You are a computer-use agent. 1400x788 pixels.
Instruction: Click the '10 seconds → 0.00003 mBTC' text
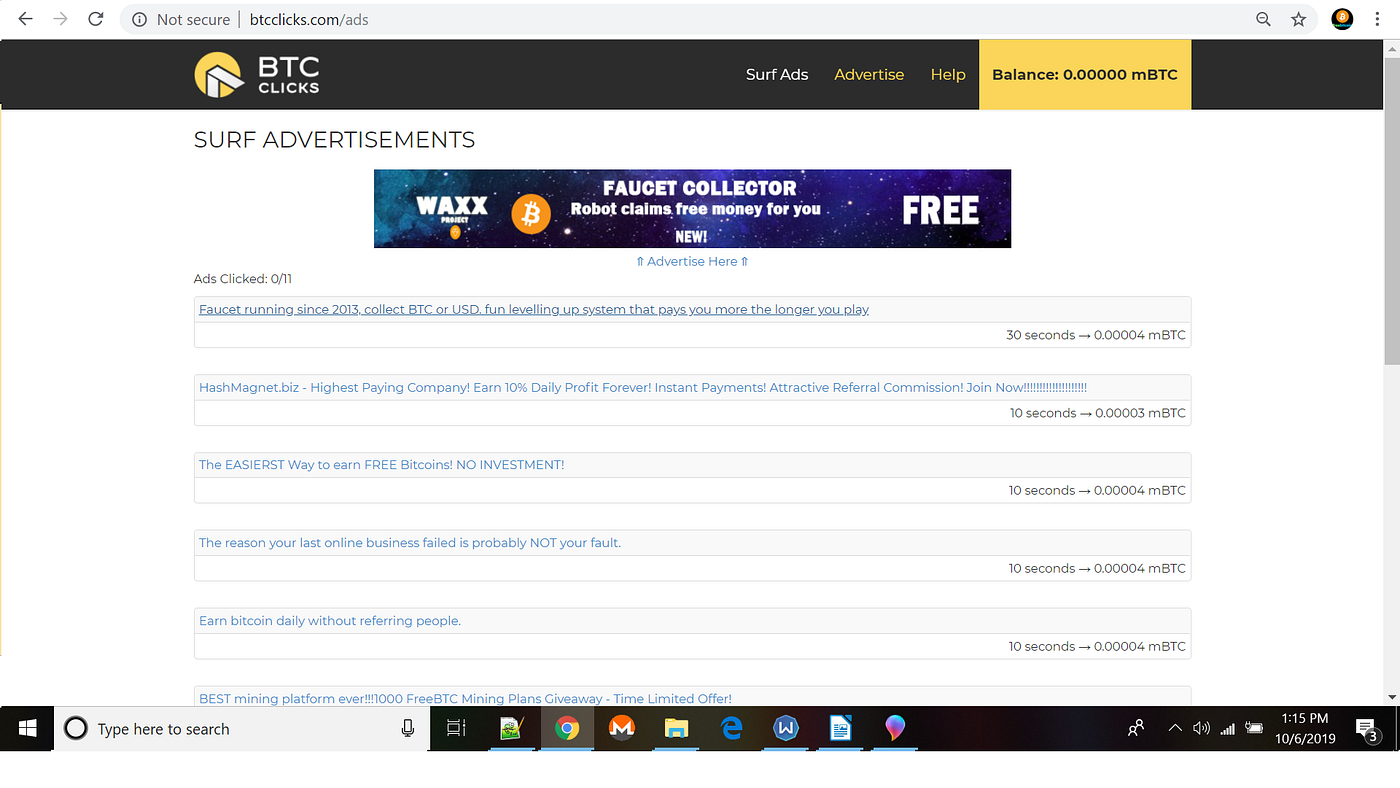[1098, 413]
